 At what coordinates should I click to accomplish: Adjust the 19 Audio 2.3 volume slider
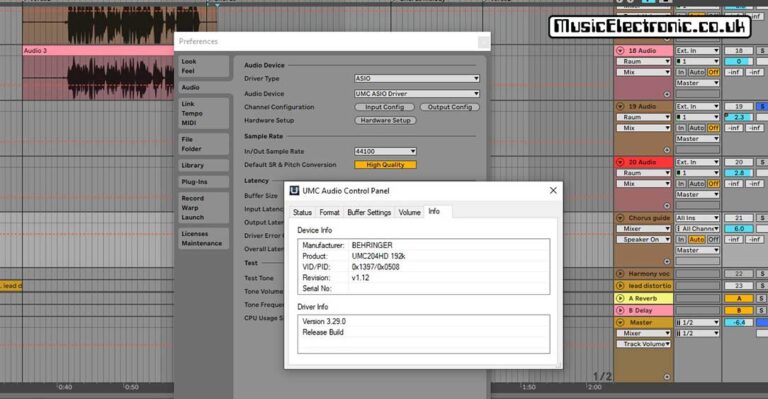point(739,117)
